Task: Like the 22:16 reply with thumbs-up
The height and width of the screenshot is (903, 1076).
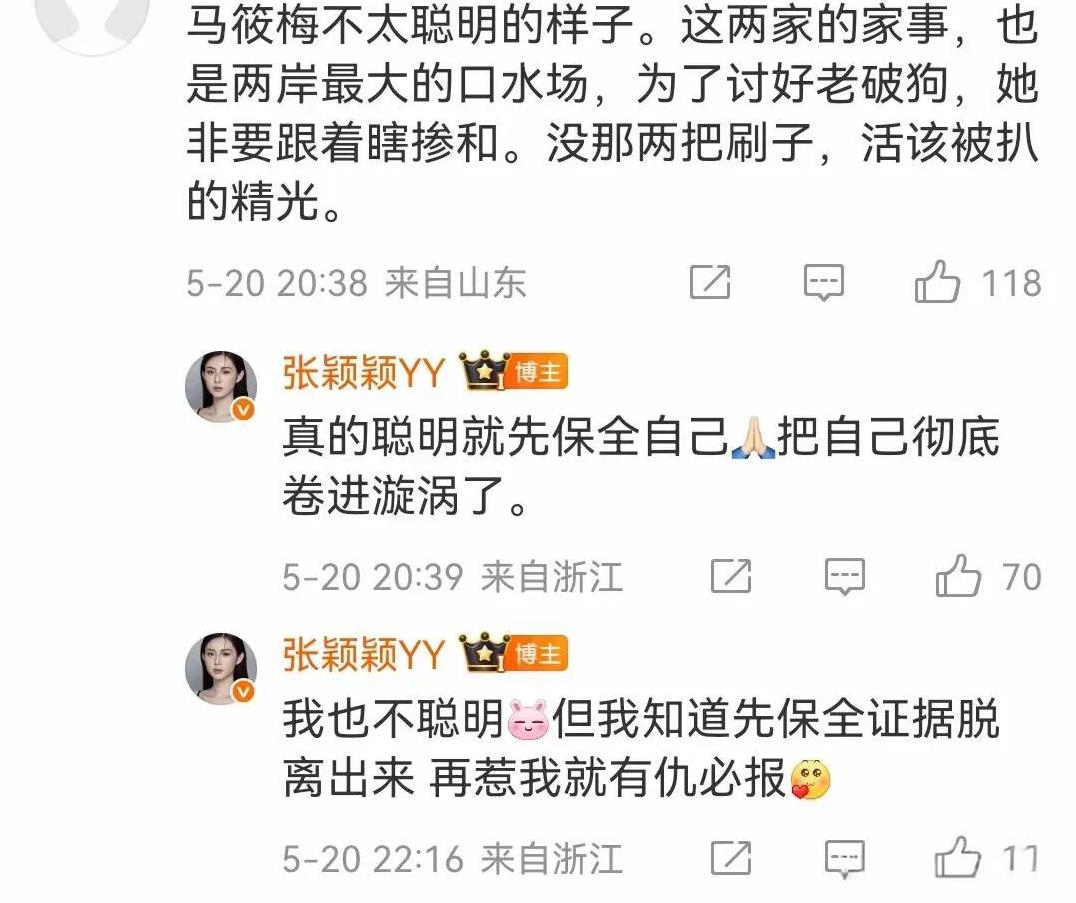Action: point(958,858)
